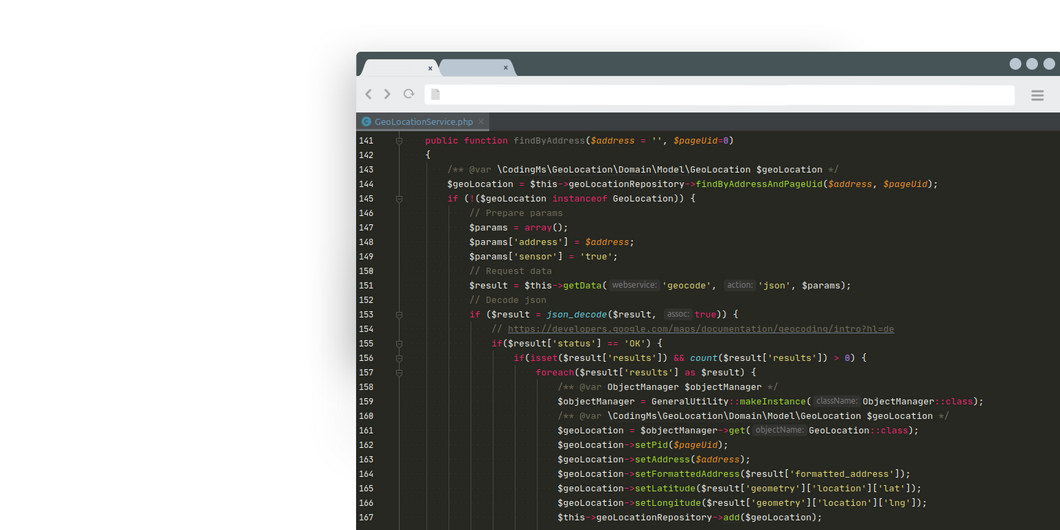This screenshot has height=530, width=1060.
Task: Click the '// Decode json' comment
Action: point(508,300)
